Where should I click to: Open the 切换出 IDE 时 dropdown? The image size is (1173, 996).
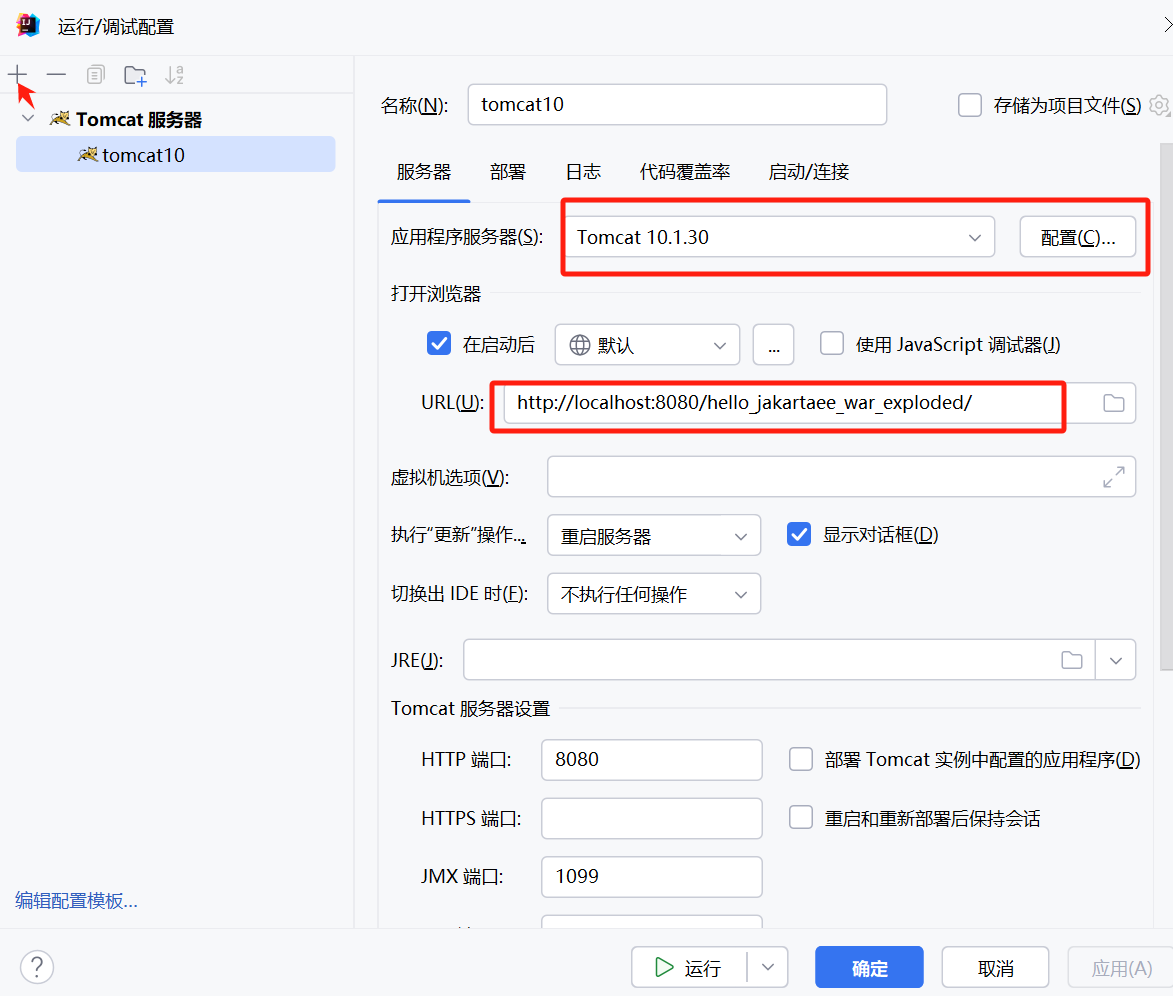pos(654,593)
